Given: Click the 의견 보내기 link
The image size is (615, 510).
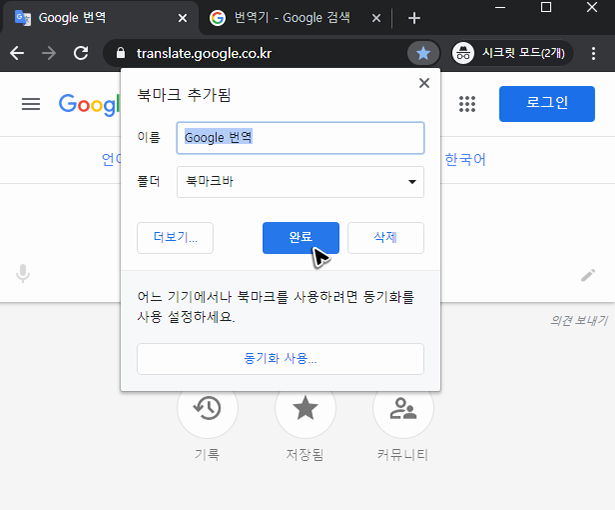Looking at the screenshot, I should [x=579, y=321].
